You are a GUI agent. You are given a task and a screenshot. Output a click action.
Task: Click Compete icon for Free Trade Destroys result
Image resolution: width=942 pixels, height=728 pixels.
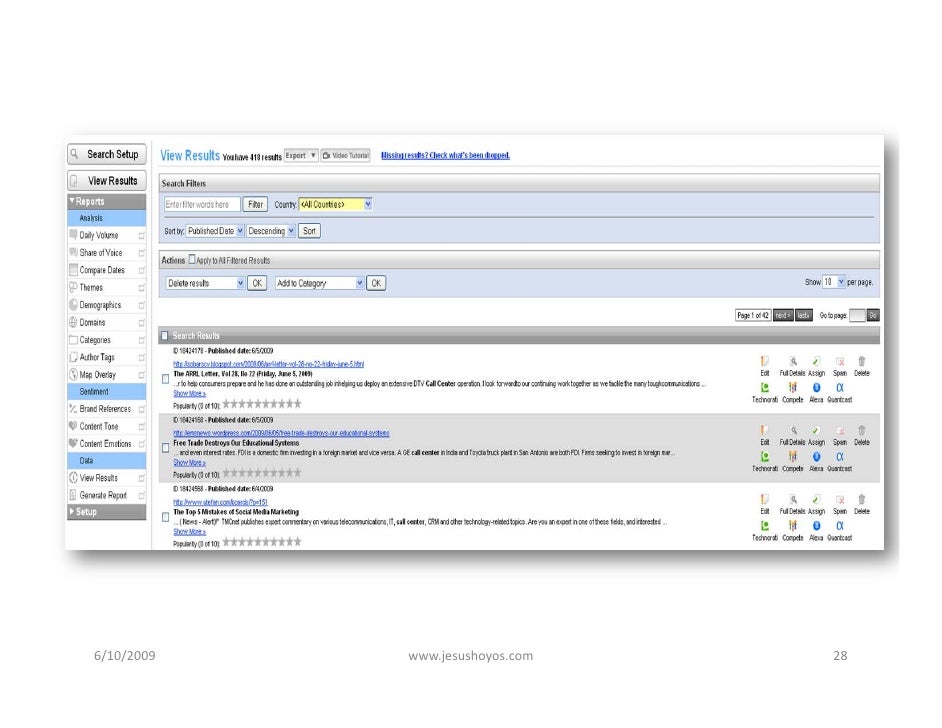pyautogui.click(x=793, y=457)
